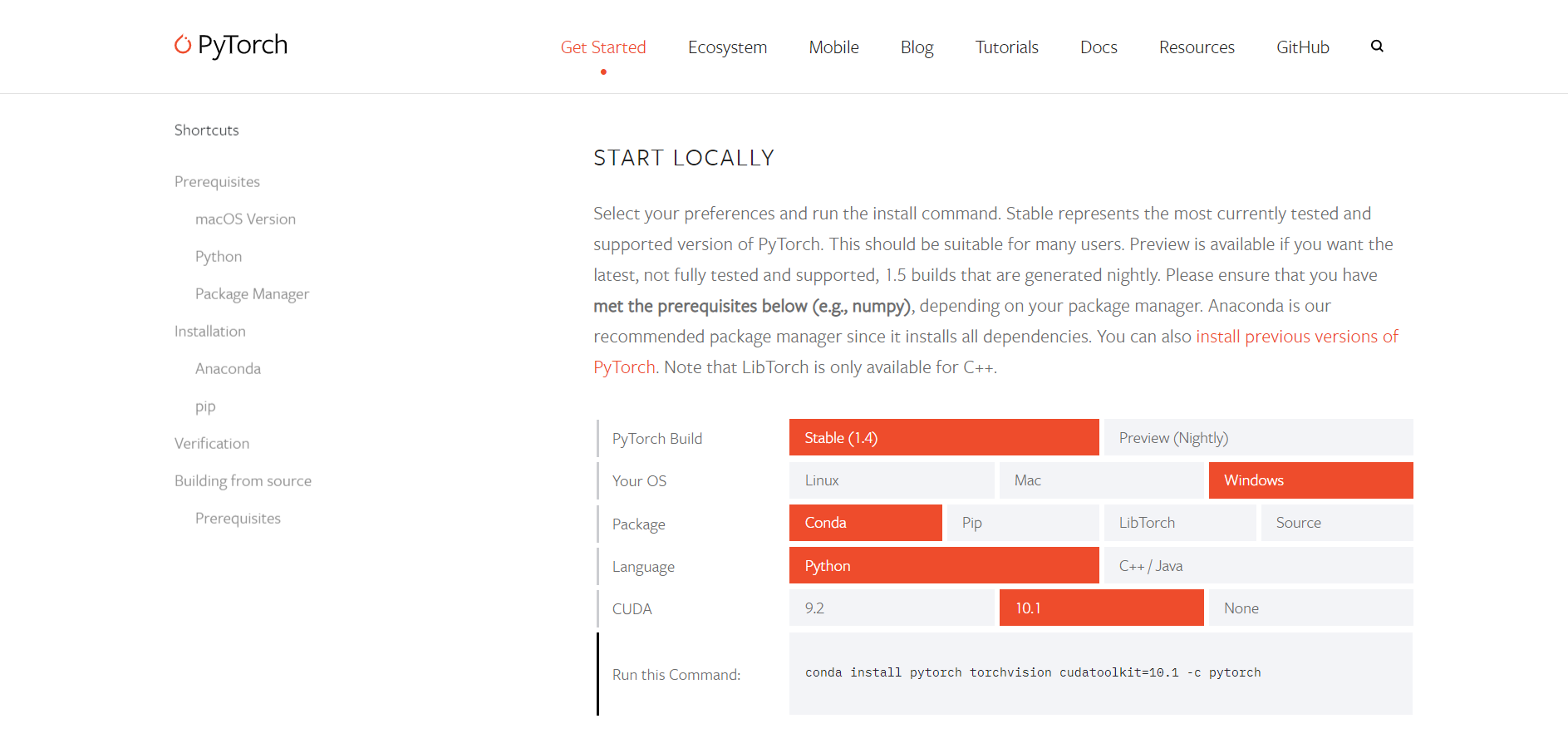Click the PyTorch flame logo
This screenshot has height=753, width=1568.
pyautogui.click(x=183, y=45)
